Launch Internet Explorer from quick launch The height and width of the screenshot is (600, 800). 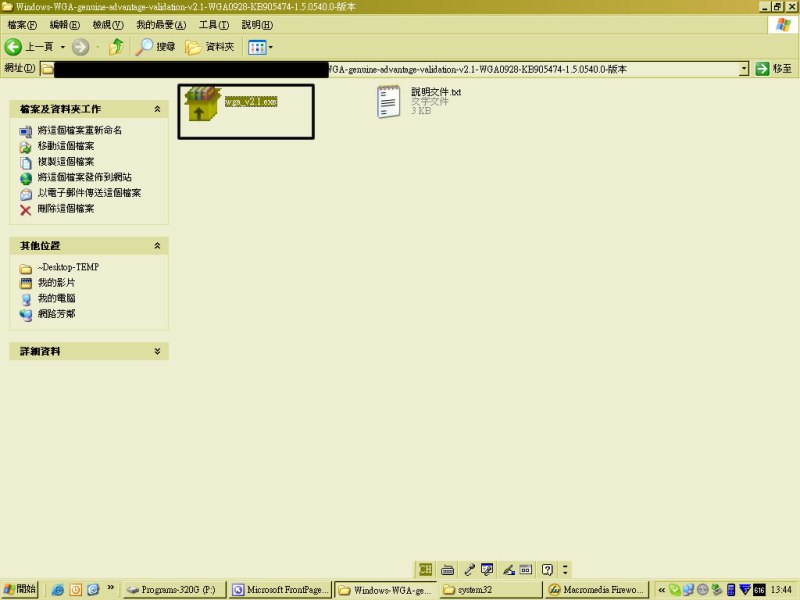tap(58, 590)
